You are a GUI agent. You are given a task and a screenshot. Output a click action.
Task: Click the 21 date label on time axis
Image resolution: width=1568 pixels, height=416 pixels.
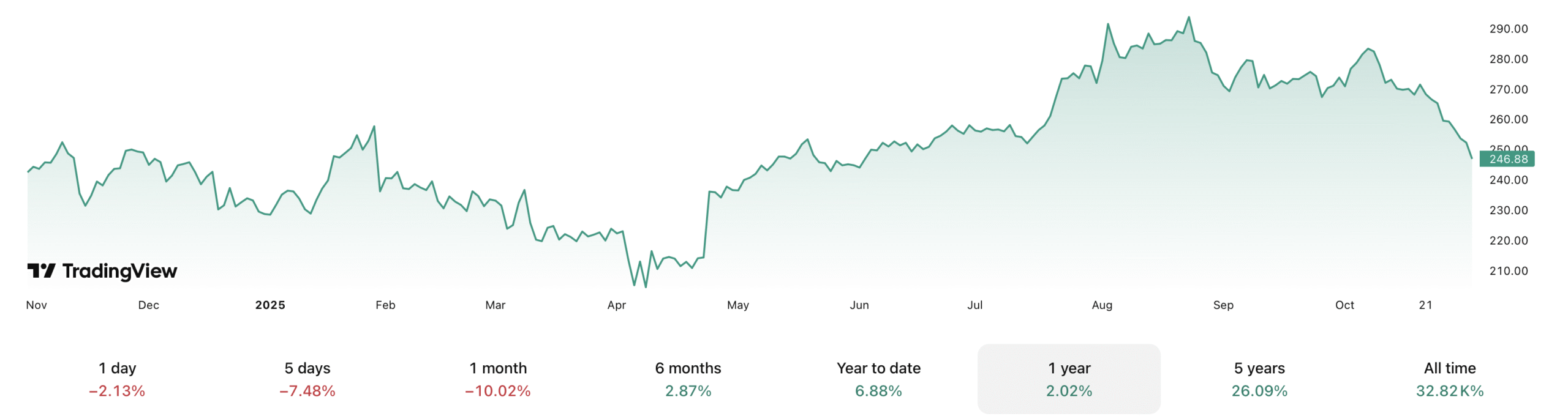(1425, 305)
